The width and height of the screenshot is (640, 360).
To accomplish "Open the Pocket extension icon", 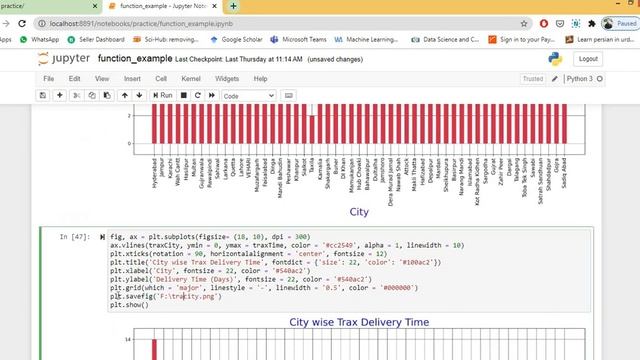I will pyautogui.click(x=560, y=24).
